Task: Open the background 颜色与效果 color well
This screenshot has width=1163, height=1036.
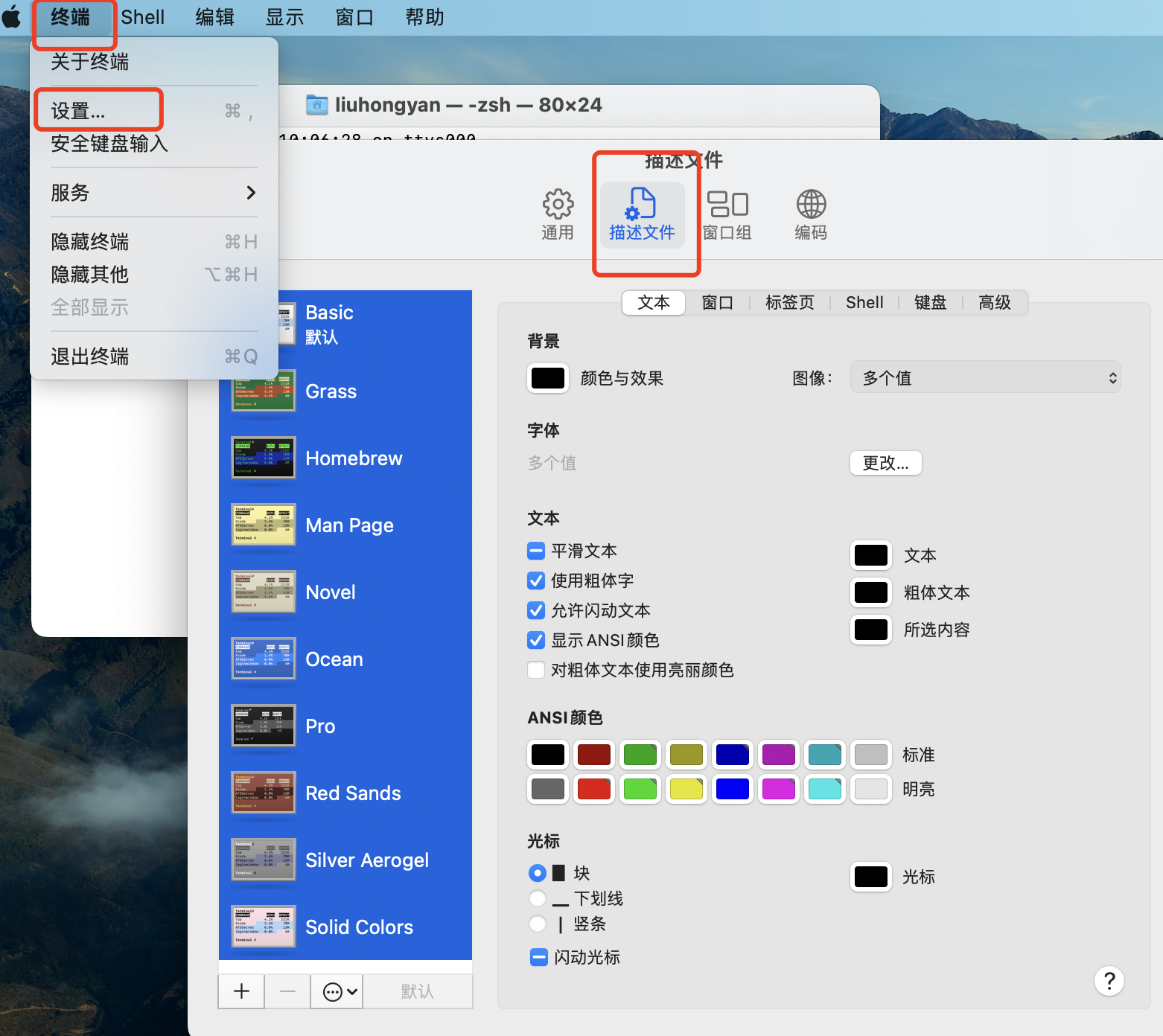Action: pos(548,378)
